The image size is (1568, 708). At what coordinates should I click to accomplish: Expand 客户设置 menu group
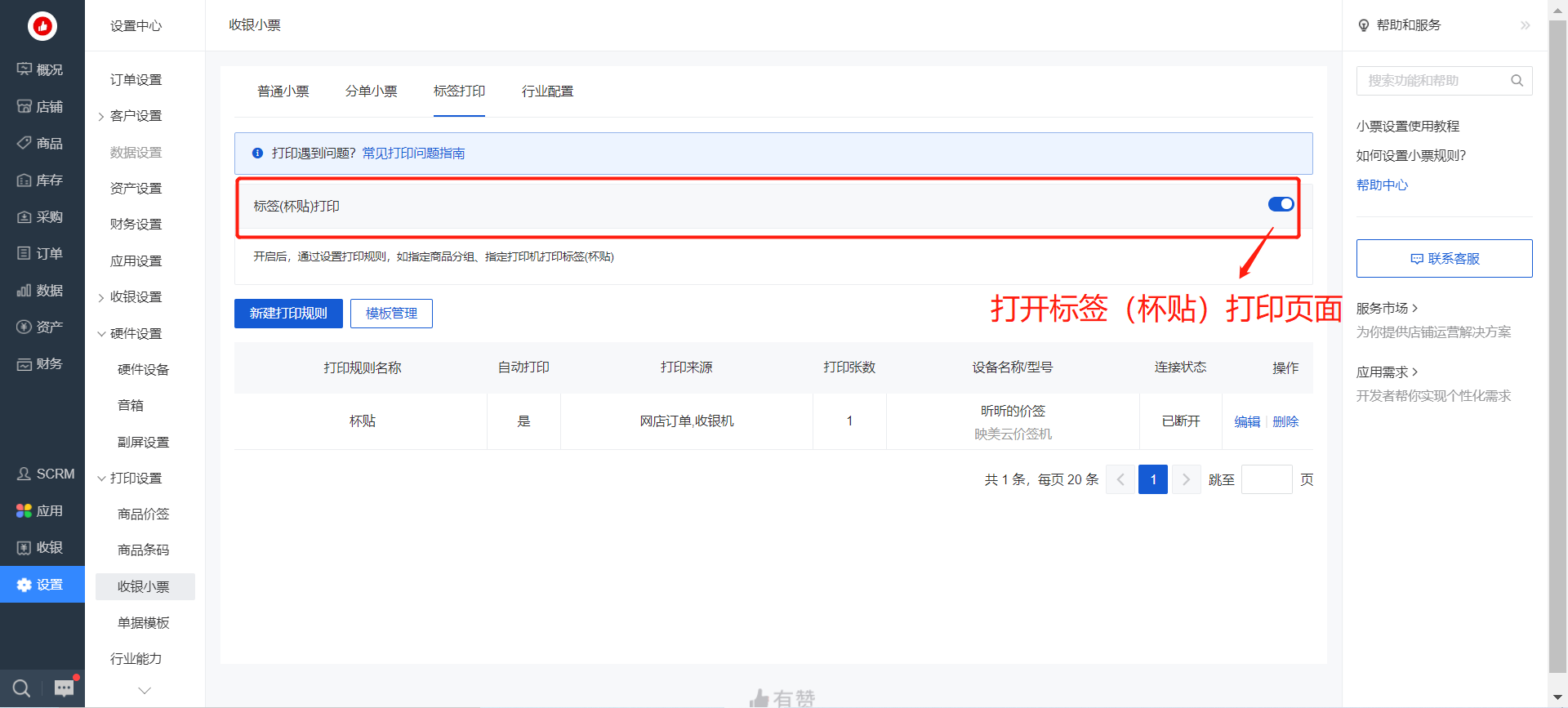(101, 117)
